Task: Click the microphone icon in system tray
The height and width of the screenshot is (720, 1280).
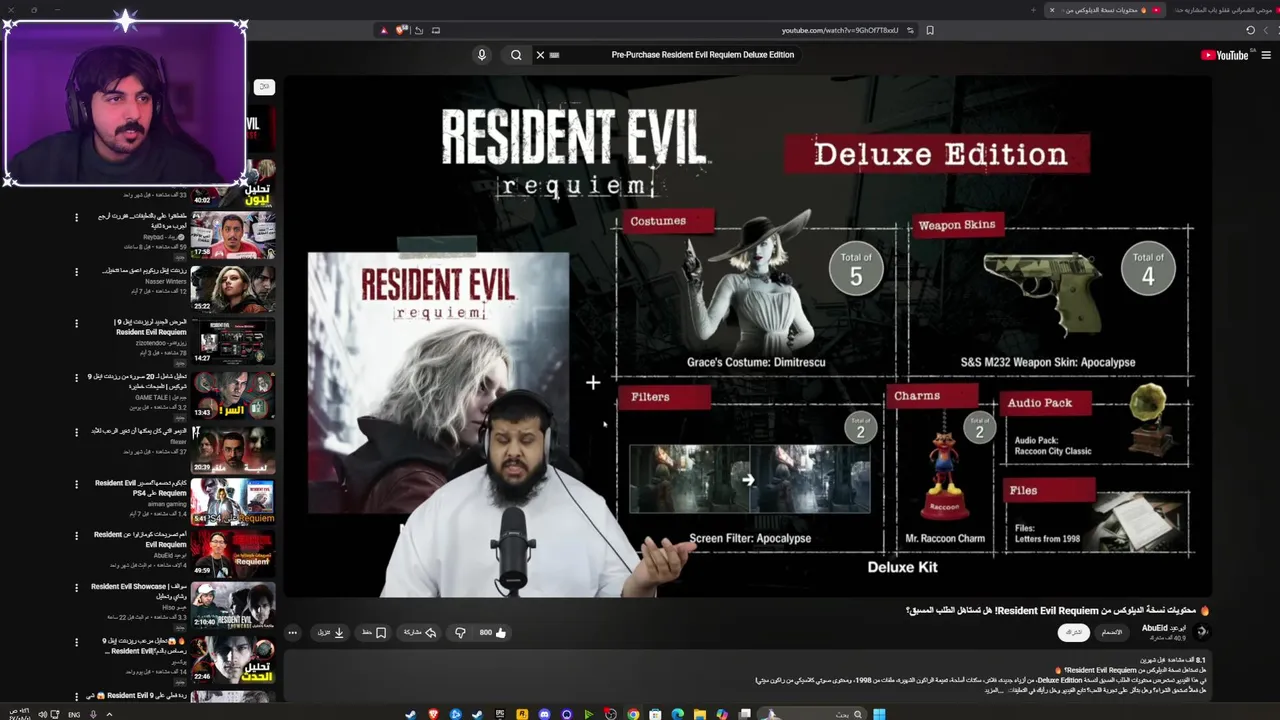Action: pyautogui.click(x=93, y=715)
